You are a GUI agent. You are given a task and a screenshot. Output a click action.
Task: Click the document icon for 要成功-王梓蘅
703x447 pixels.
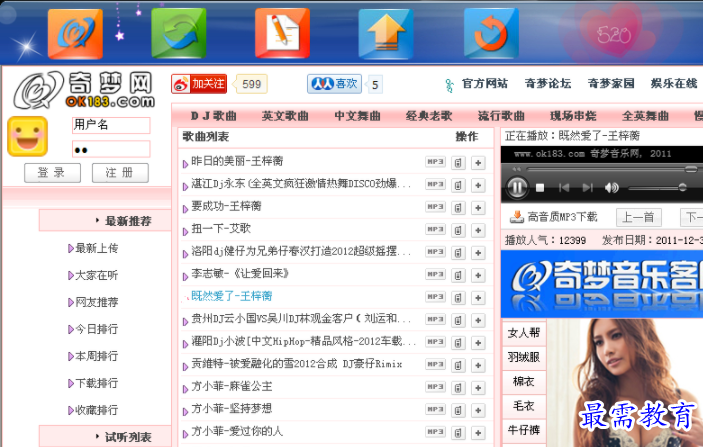tap(458, 208)
